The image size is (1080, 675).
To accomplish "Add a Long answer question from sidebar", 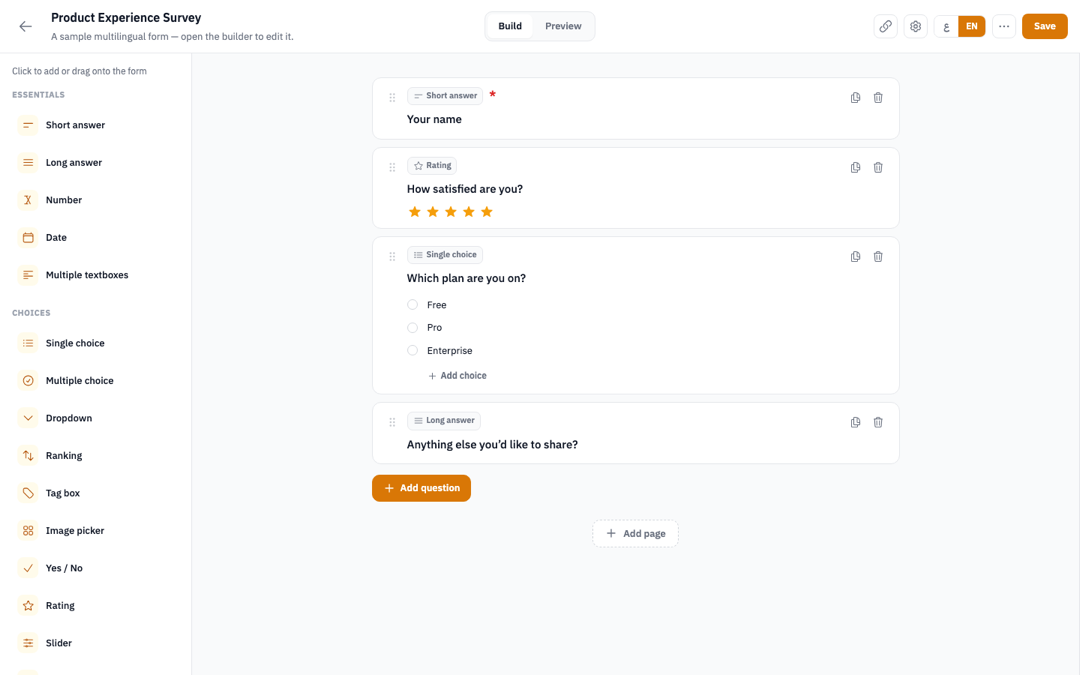I will tap(95, 163).
